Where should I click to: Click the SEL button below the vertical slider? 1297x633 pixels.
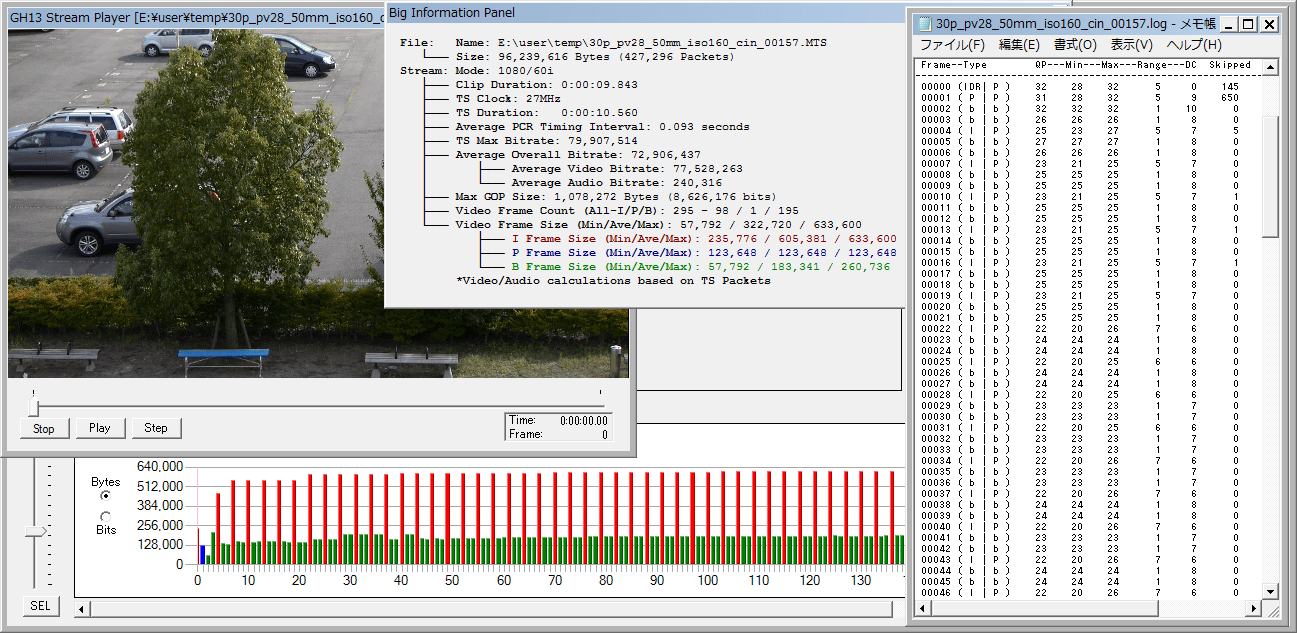pos(39,606)
